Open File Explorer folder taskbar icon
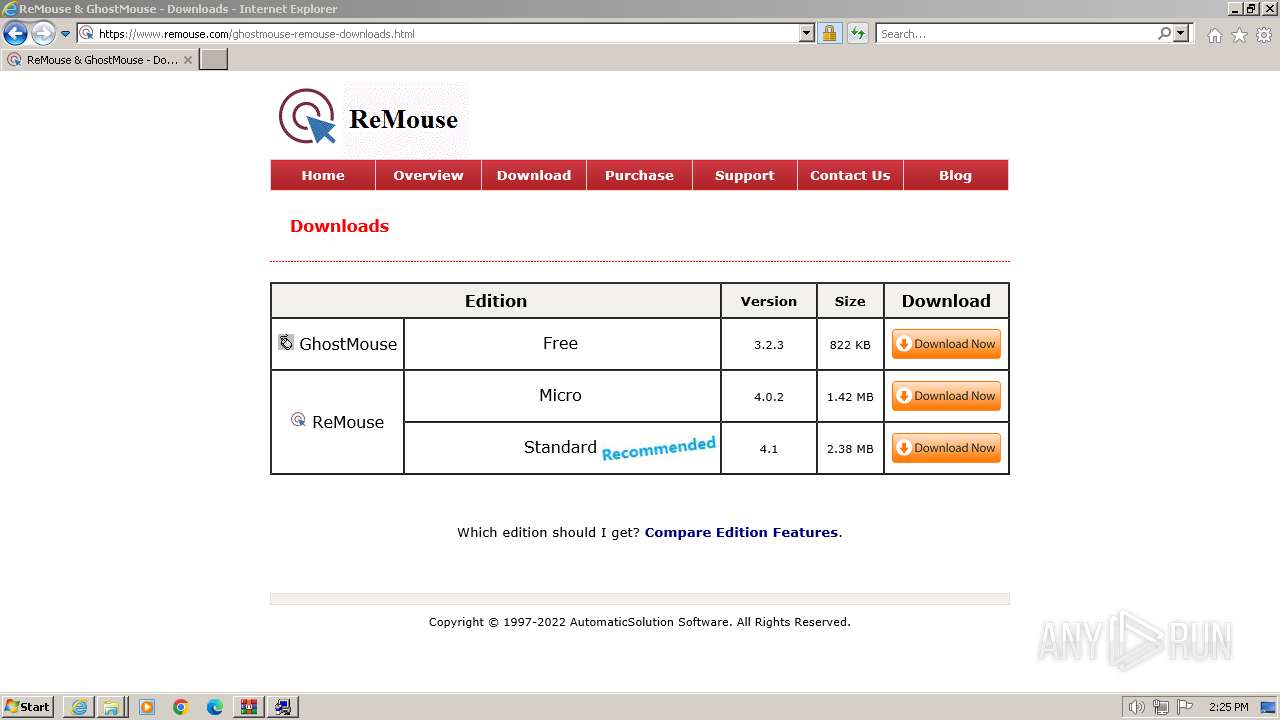The width and height of the screenshot is (1280, 720). click(x=111, y=707)
